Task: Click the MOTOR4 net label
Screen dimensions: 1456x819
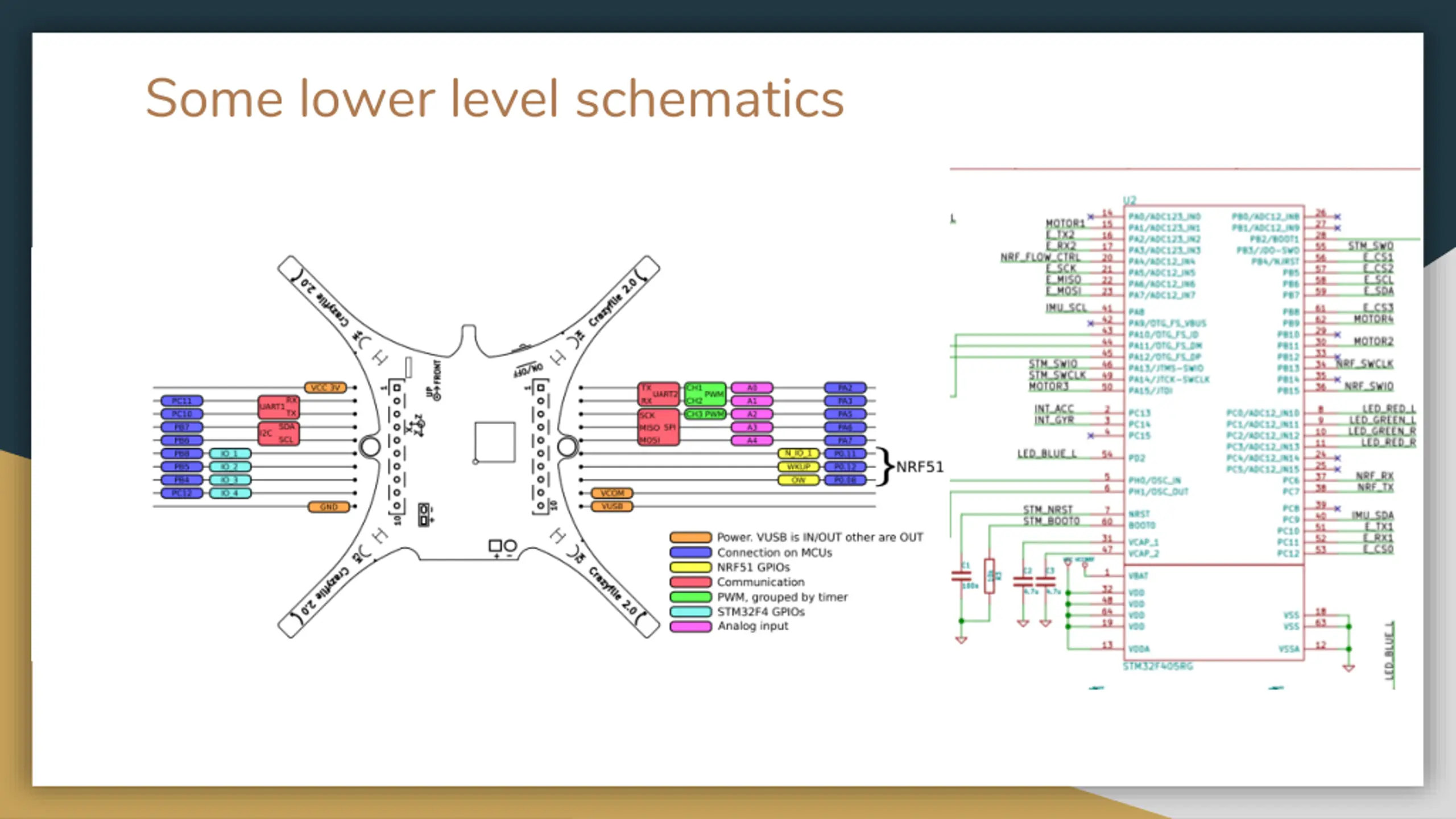Action: point(1374,319)
